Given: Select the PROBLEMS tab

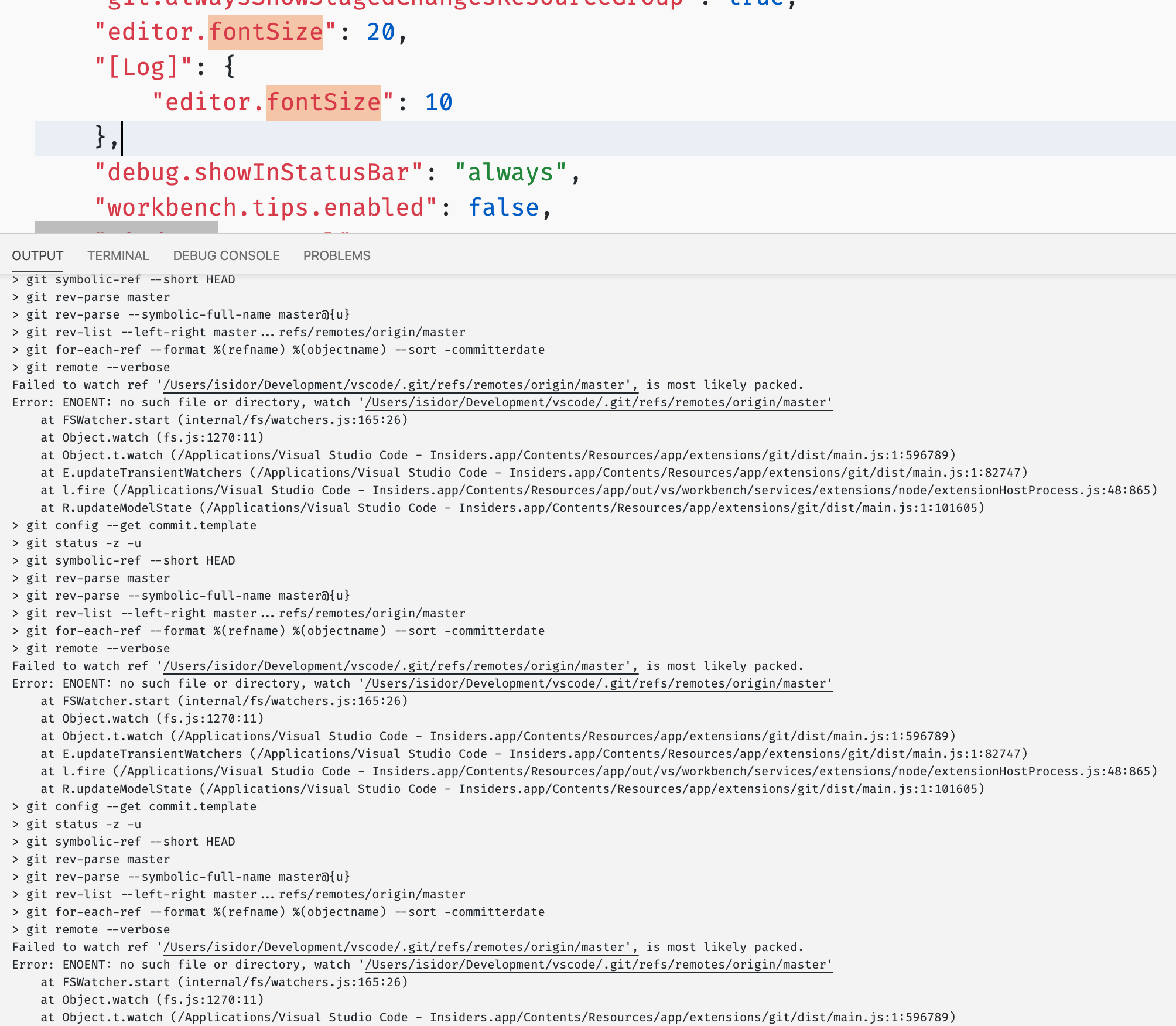Looking at the screenshot, I should [x=337, y=255].
